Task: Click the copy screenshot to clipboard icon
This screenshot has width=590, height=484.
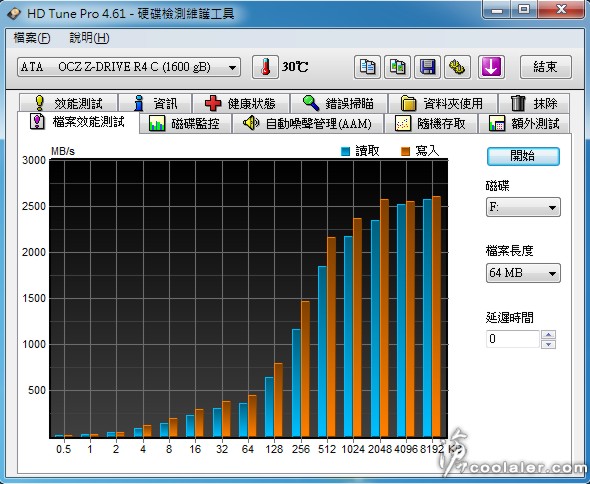Action: [x=397, y=67]
